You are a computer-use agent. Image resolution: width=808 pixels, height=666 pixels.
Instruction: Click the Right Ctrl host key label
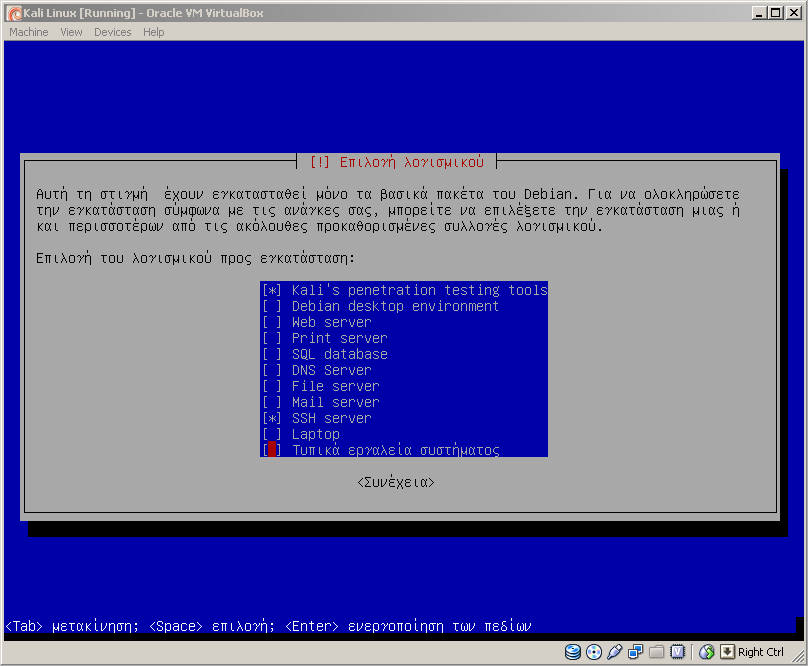tap(761, 652)
